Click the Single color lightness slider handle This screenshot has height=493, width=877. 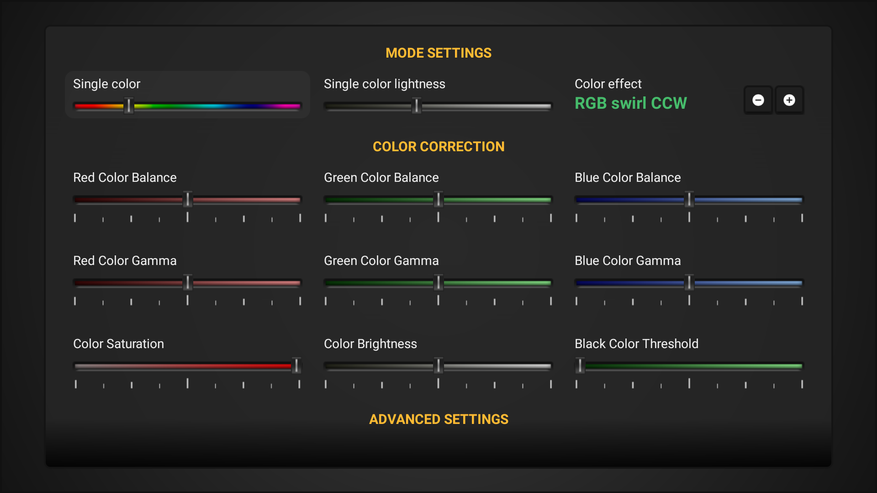coord(416,105)
